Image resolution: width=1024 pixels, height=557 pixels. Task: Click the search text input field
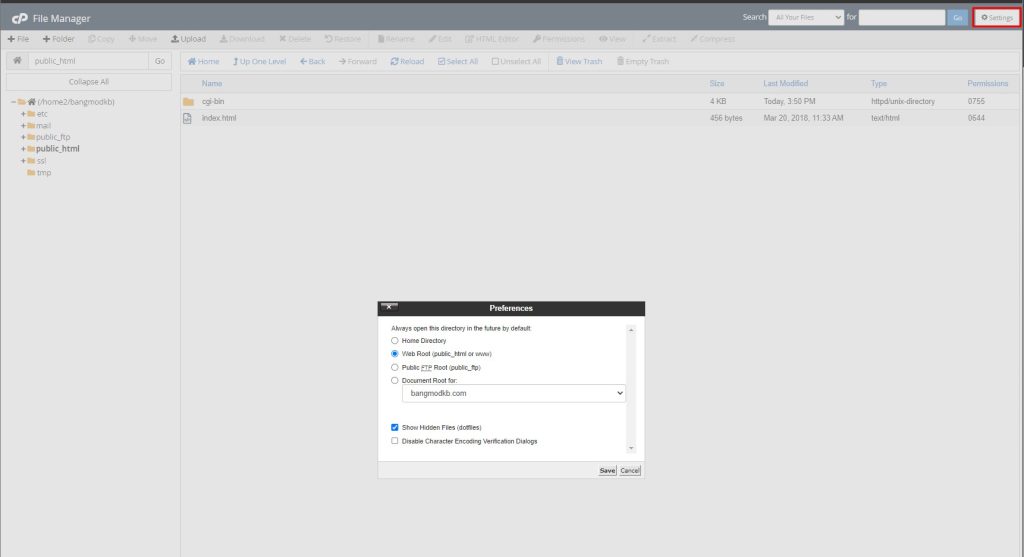(901, 18)
